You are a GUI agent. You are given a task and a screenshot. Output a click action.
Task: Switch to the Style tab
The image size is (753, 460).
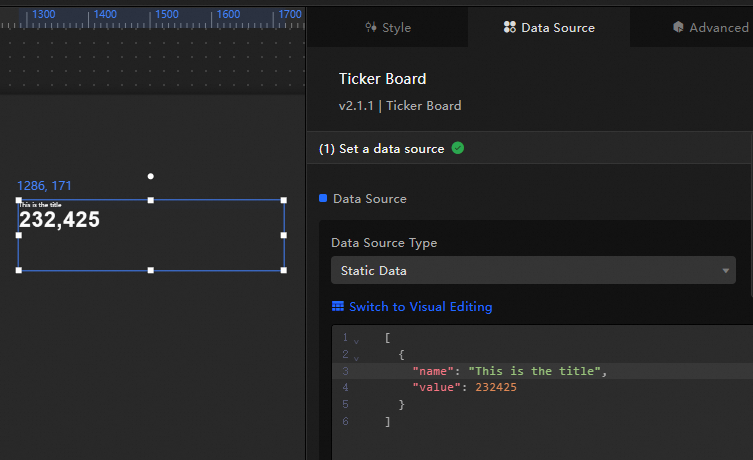click(388, 28)
